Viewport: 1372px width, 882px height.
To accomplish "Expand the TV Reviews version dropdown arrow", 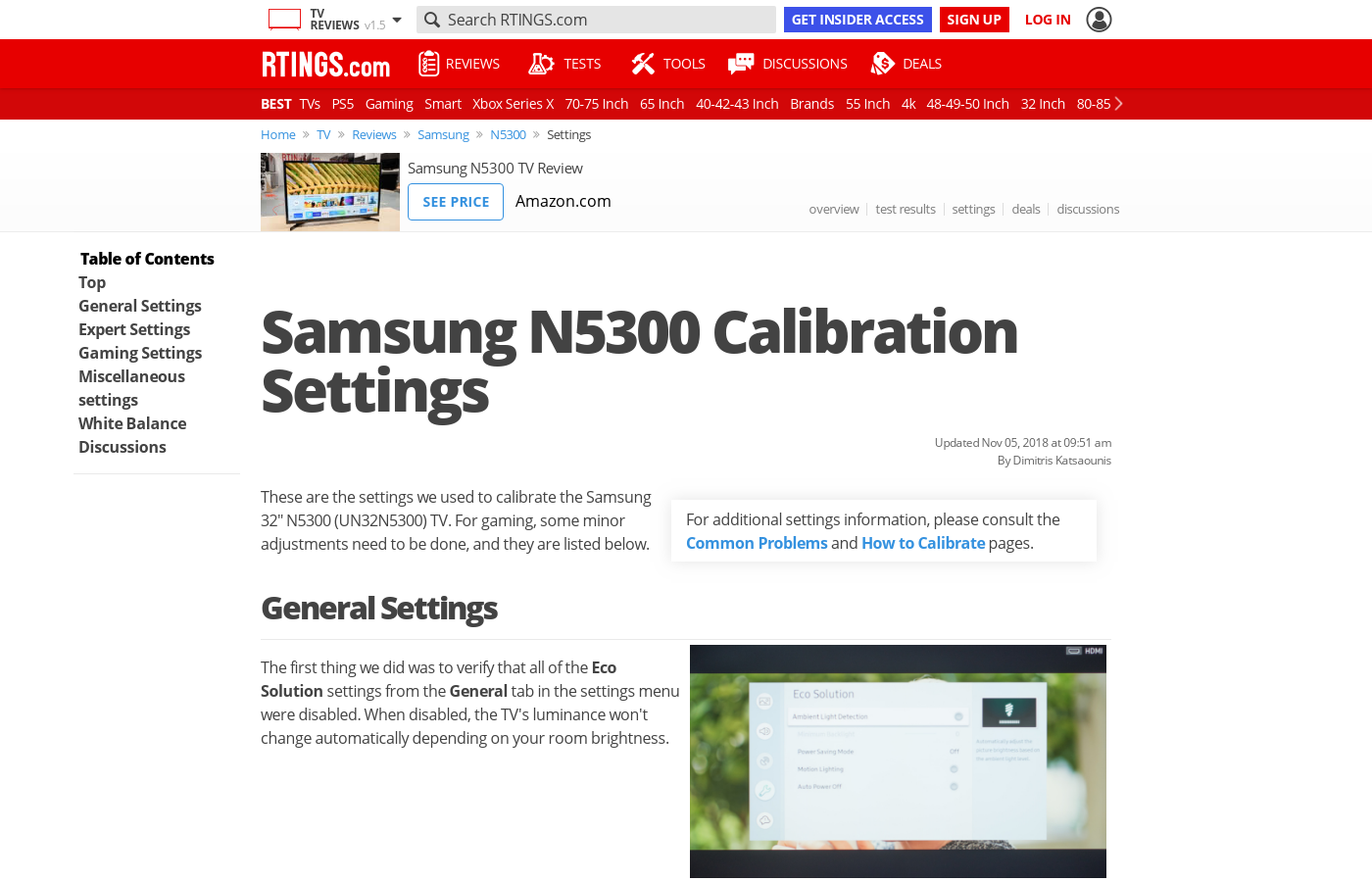I will point(397,20).
